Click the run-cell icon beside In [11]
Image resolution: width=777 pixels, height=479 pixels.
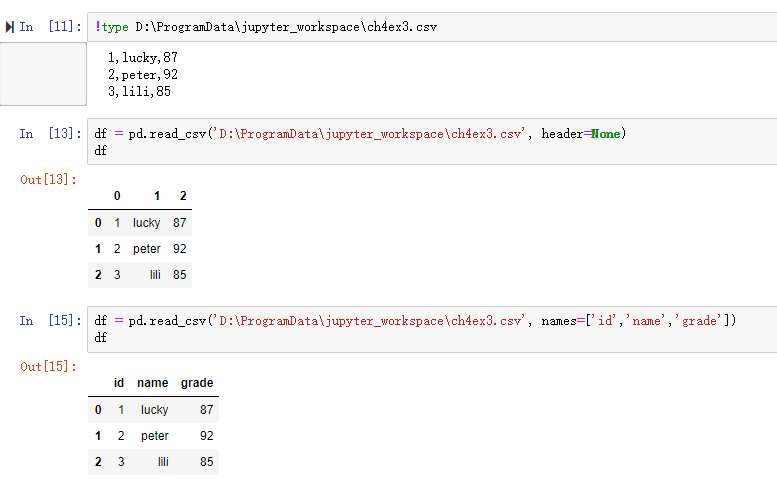pyautogui.click(x=9, y=27)
